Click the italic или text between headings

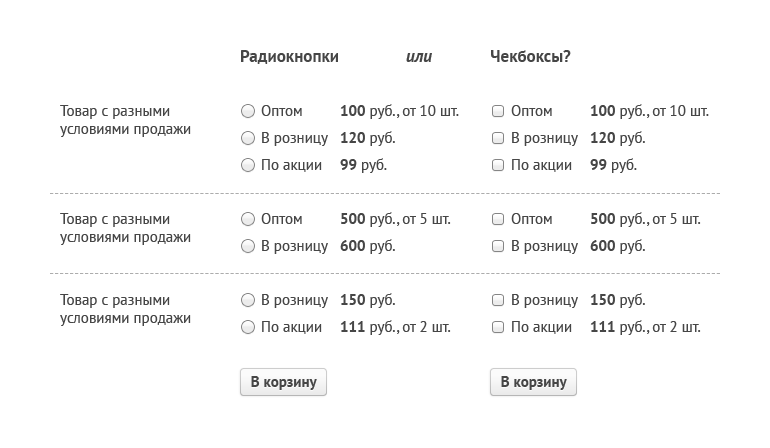(419, 57)
